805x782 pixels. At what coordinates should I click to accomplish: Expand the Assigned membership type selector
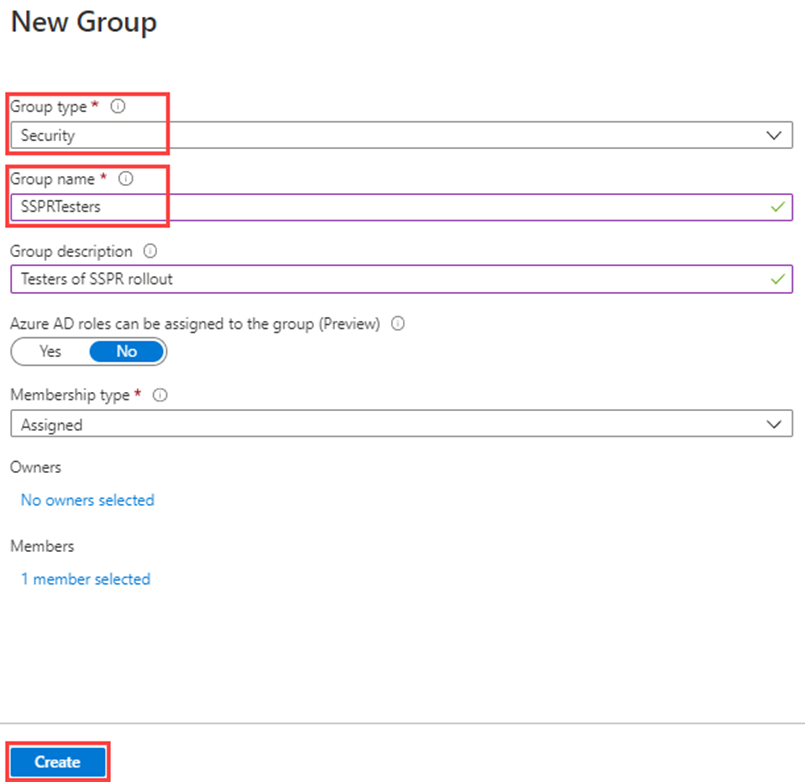pyautogui.click(x=400, y=423)
